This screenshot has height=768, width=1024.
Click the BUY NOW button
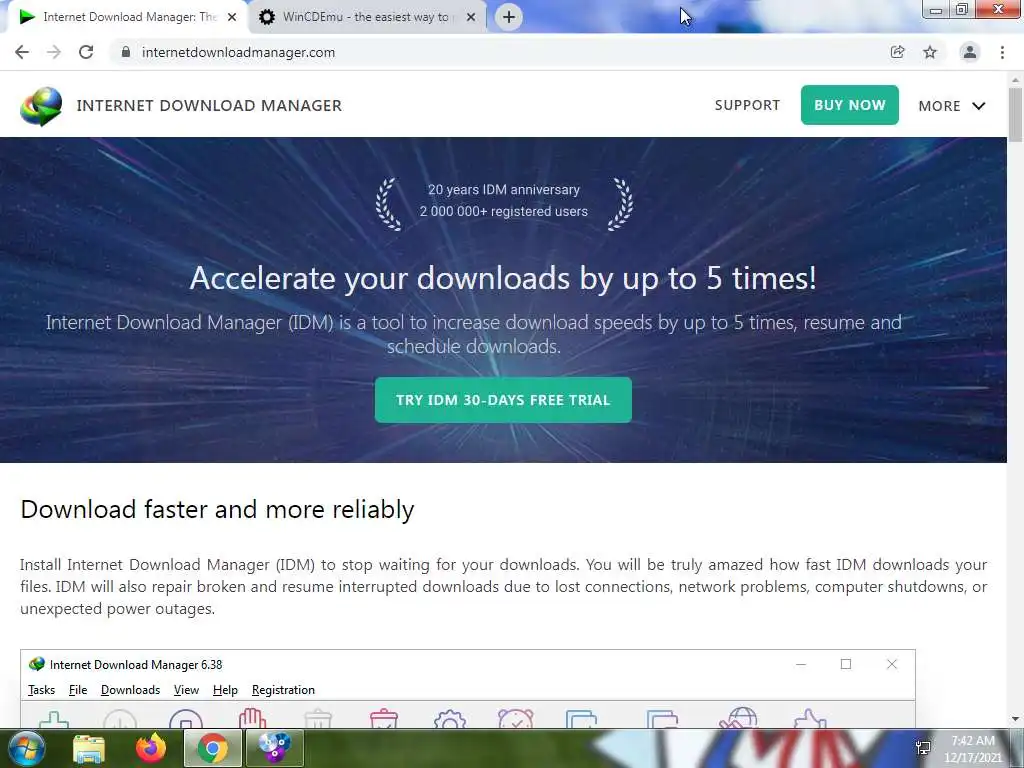tap(850, 105)
